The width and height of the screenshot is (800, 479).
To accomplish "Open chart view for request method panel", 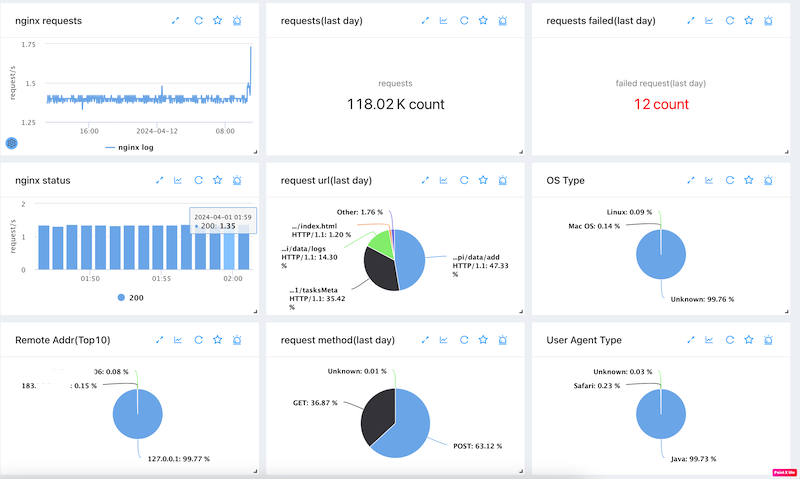I will point(444,341).
